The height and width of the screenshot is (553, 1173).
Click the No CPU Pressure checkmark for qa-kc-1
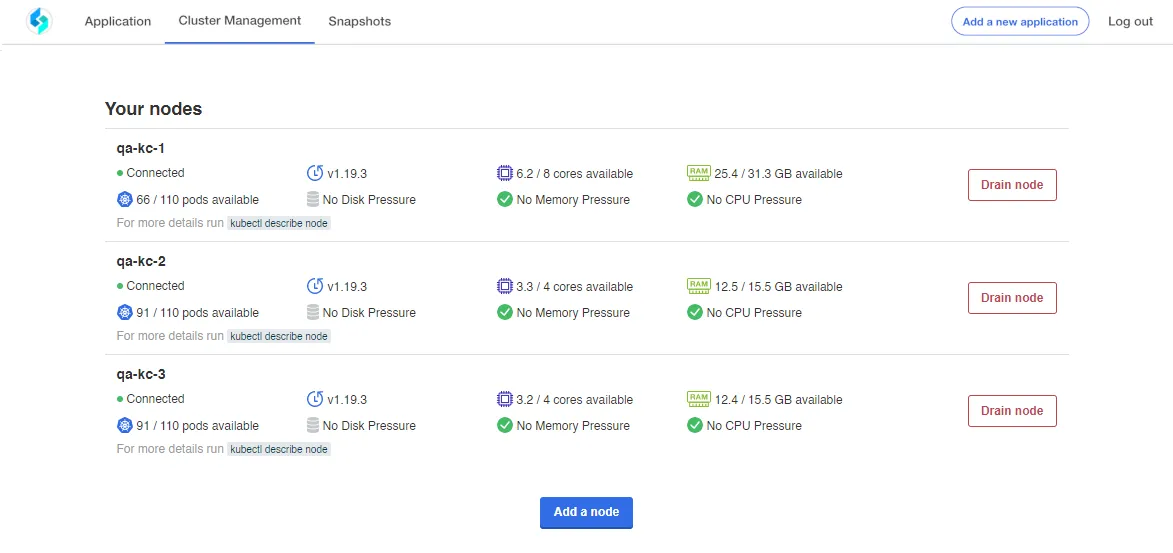pyautogui.click(x=695, y=199)
